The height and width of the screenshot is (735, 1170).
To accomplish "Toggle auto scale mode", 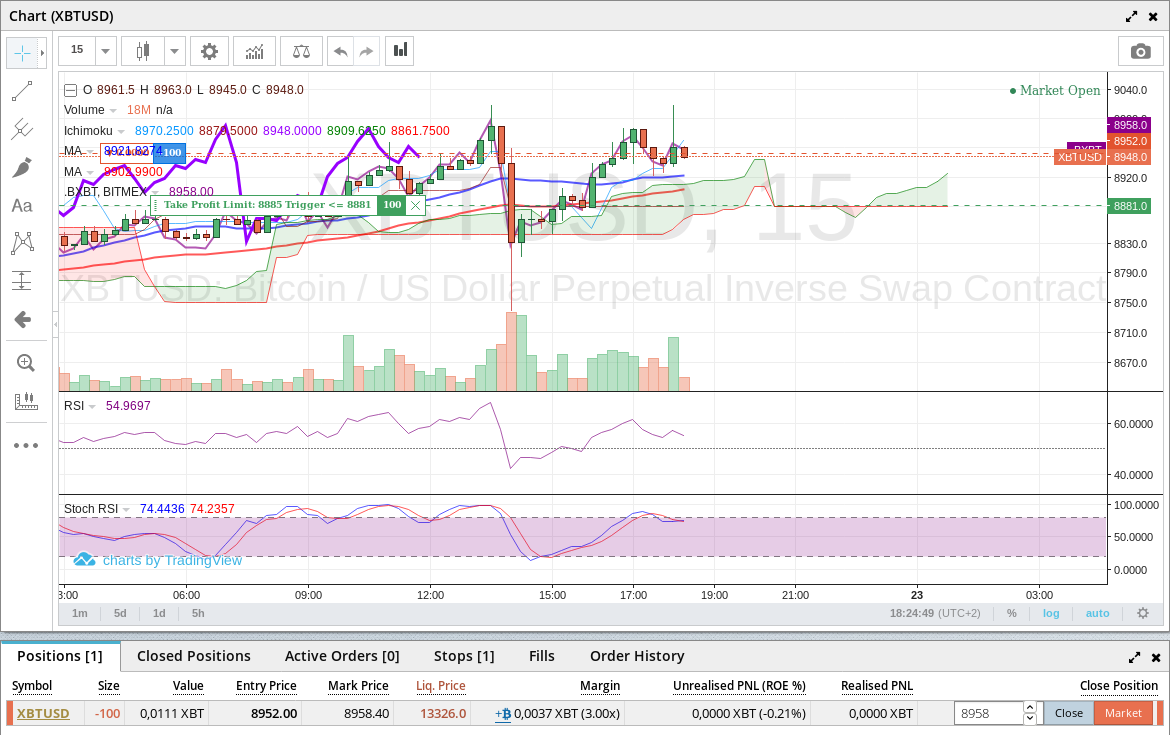I will (x=1097, y=613).
